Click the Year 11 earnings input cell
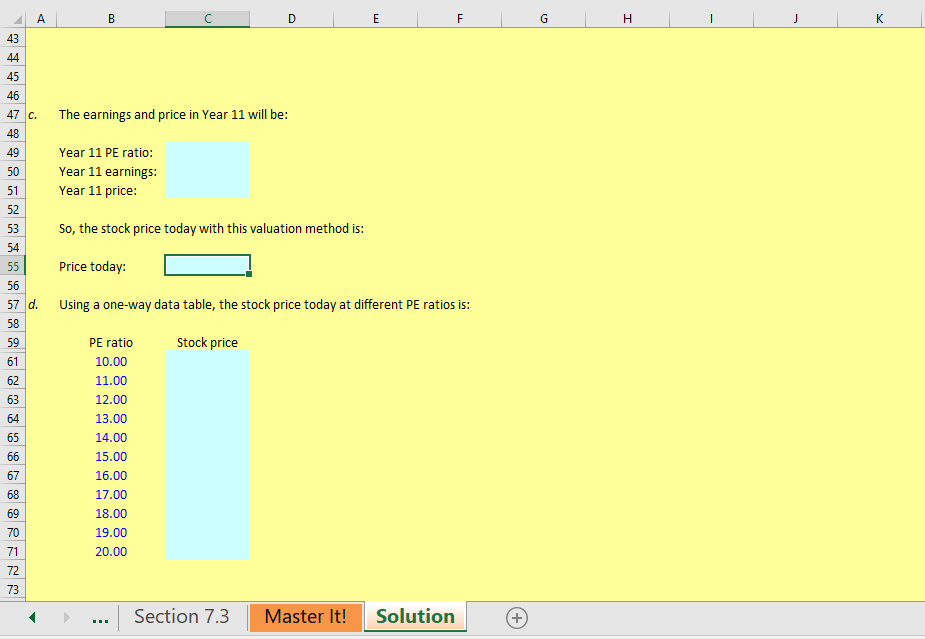The width and height of the screenshot is (925, 639). pyautogui.click(x=207, y=172)
